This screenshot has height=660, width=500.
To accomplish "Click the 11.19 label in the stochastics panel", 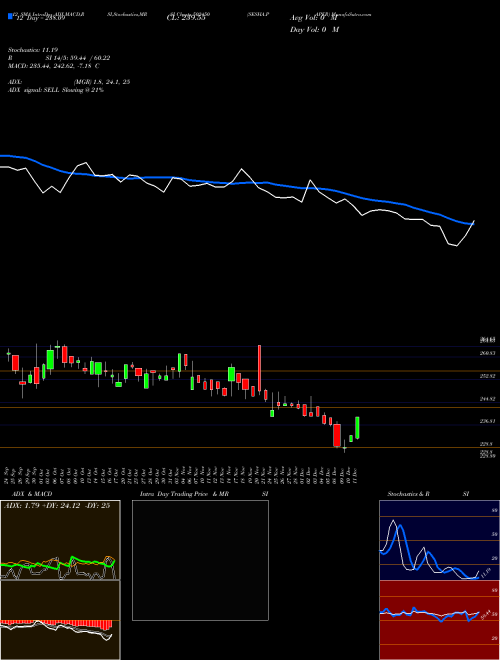I will tap(485, 573).
